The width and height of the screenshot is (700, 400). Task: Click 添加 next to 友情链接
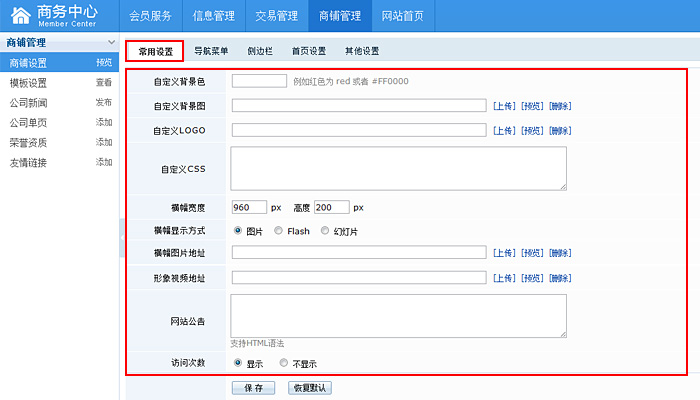[104, 162]
